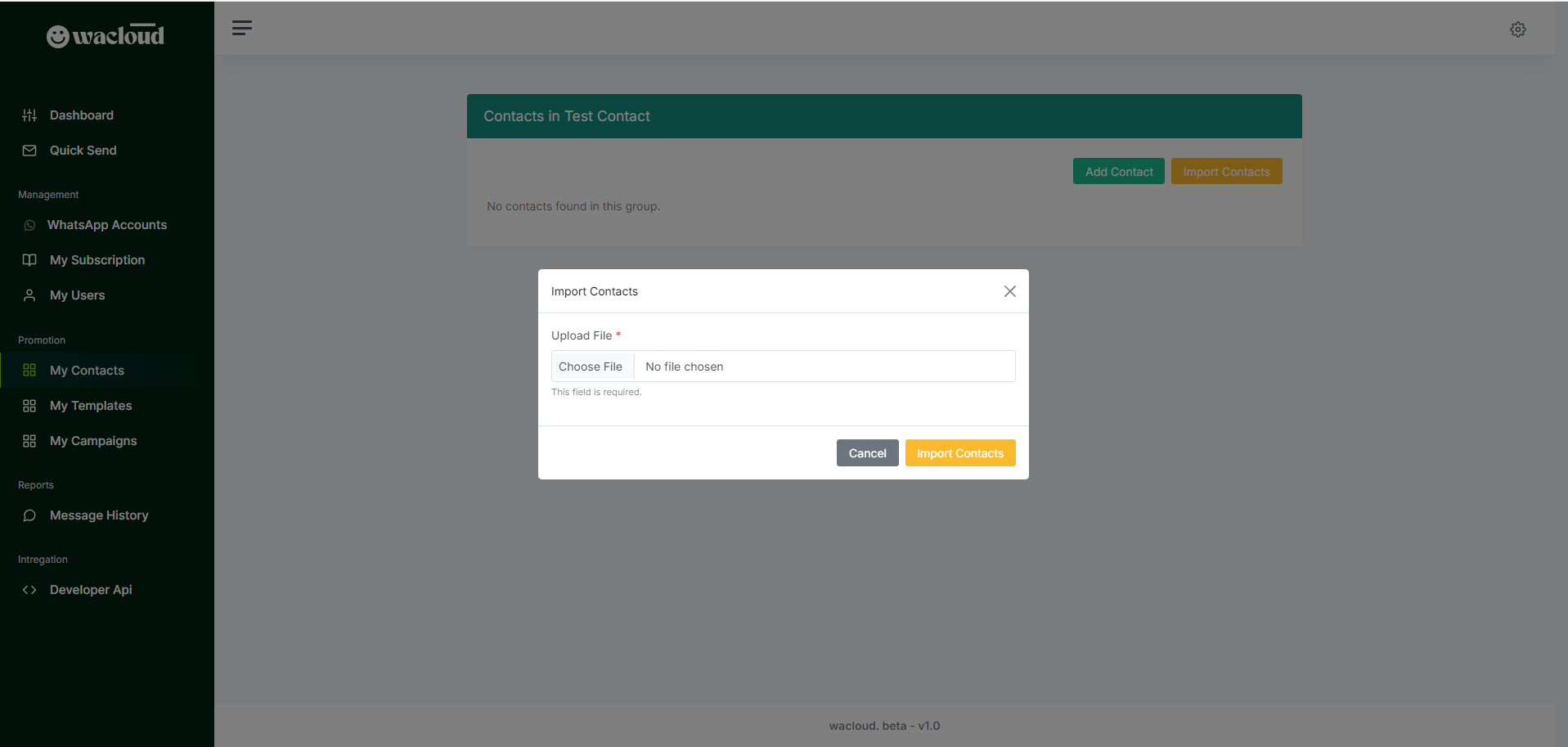This screenshot has height=747, width=1568.
Task: Click the WhatsApp Accounts icon
Action: point(29,225)
